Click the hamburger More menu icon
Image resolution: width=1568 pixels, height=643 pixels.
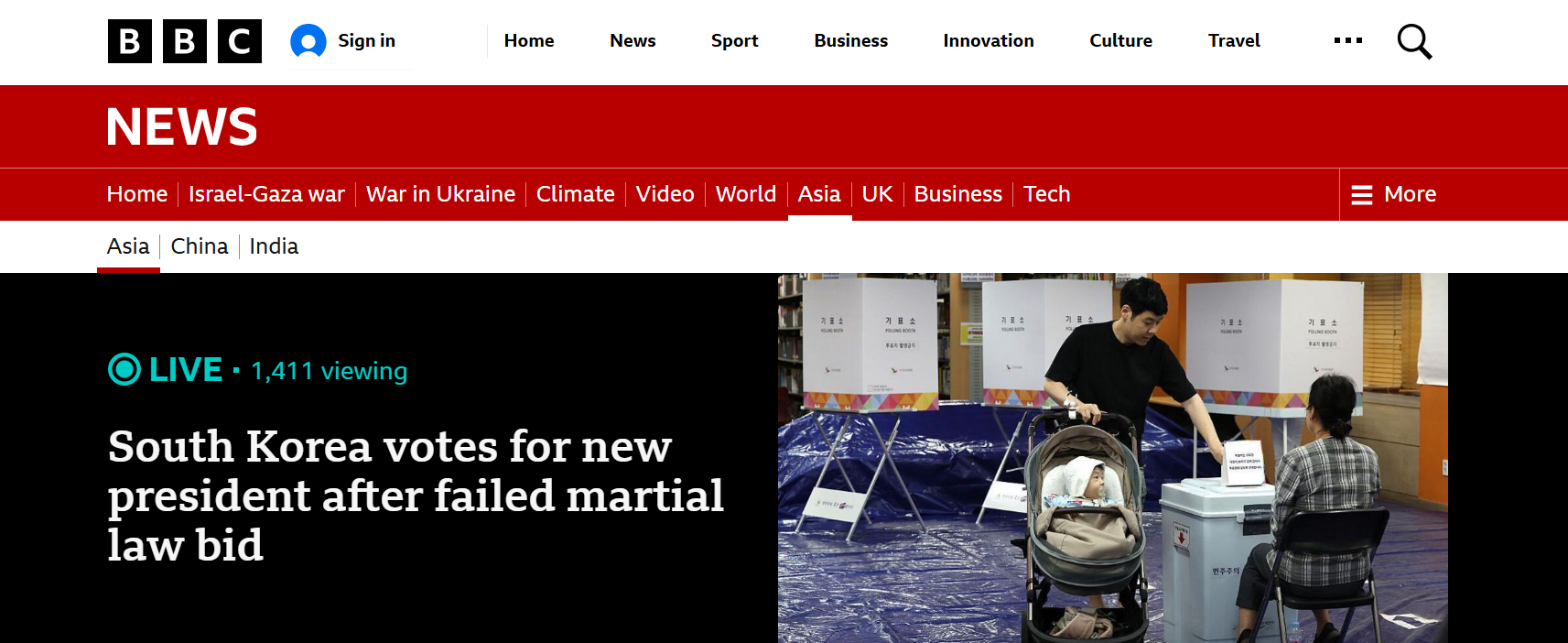pos(1362,195)
